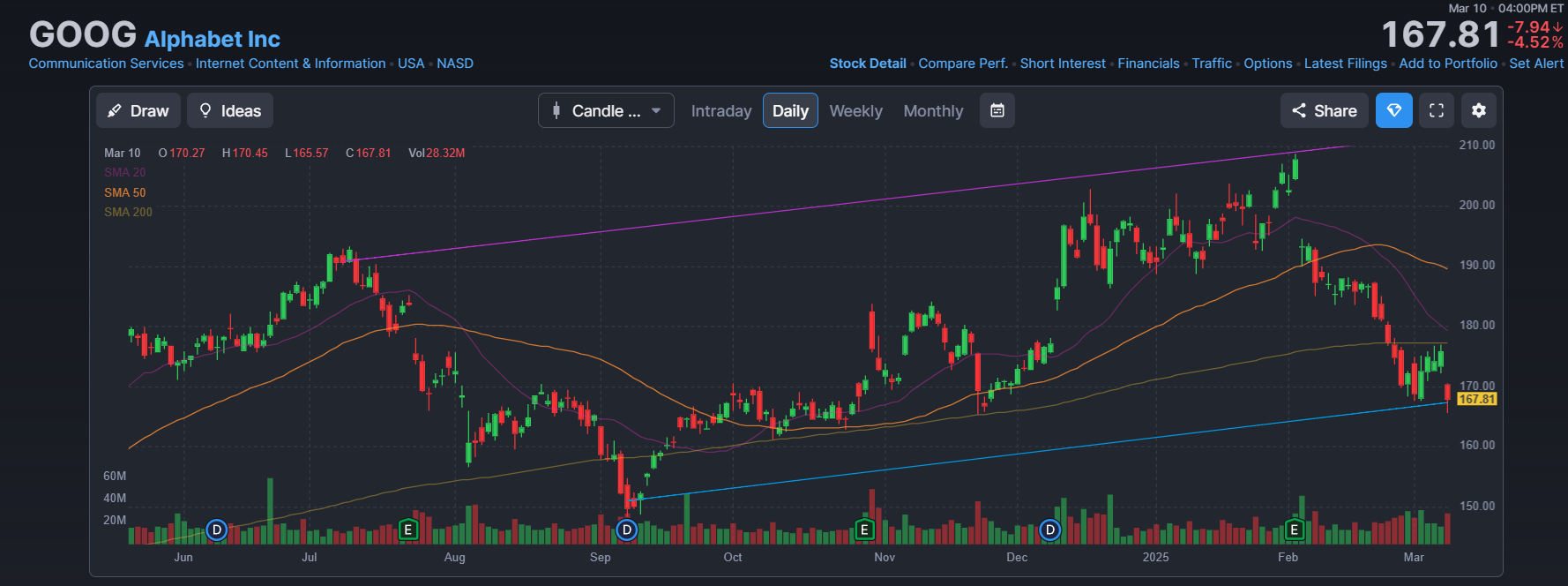Click the yellow 167.81 price label on axis
The width and height of the screenshot is (1568, 586).
[x=1476, y=399]
